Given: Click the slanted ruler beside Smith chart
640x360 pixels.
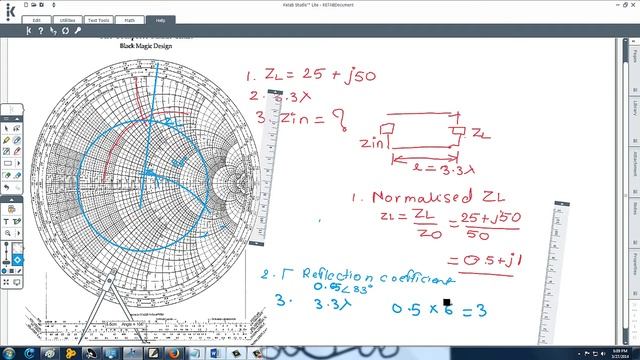Looking at the screenshot, I should pos(267,167).
